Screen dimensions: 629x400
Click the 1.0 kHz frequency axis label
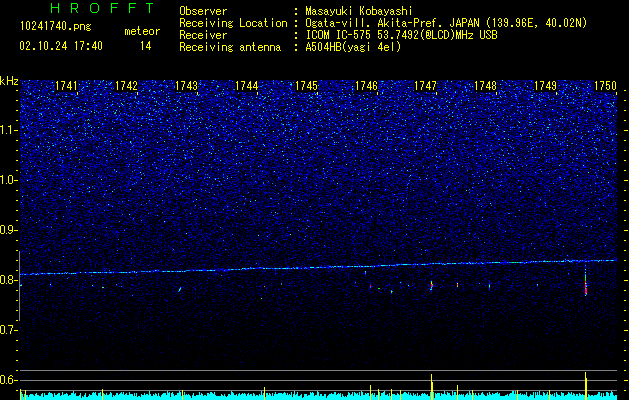(x=7, y=180)
